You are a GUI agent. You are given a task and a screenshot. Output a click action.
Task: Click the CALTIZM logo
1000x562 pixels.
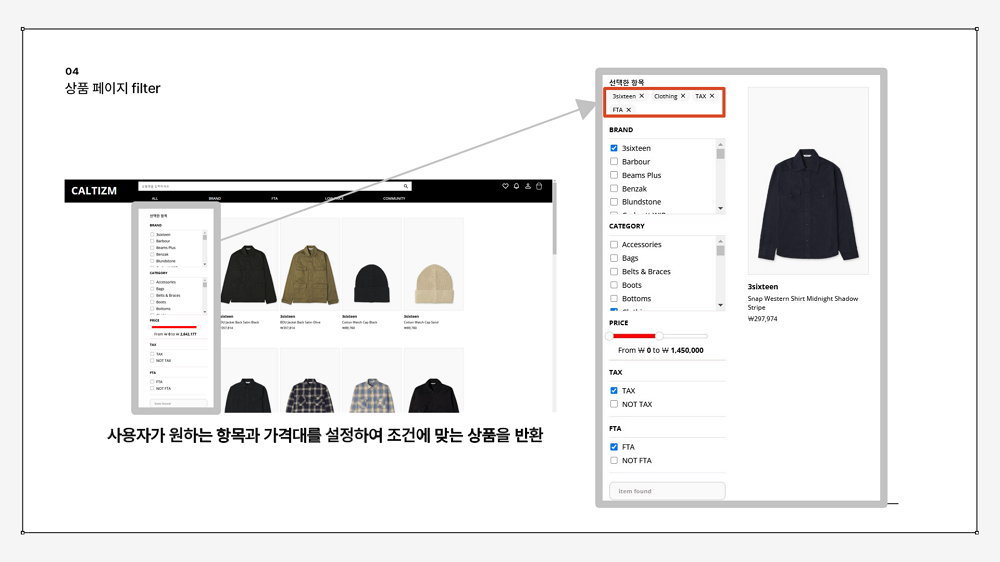click(94, 191)
